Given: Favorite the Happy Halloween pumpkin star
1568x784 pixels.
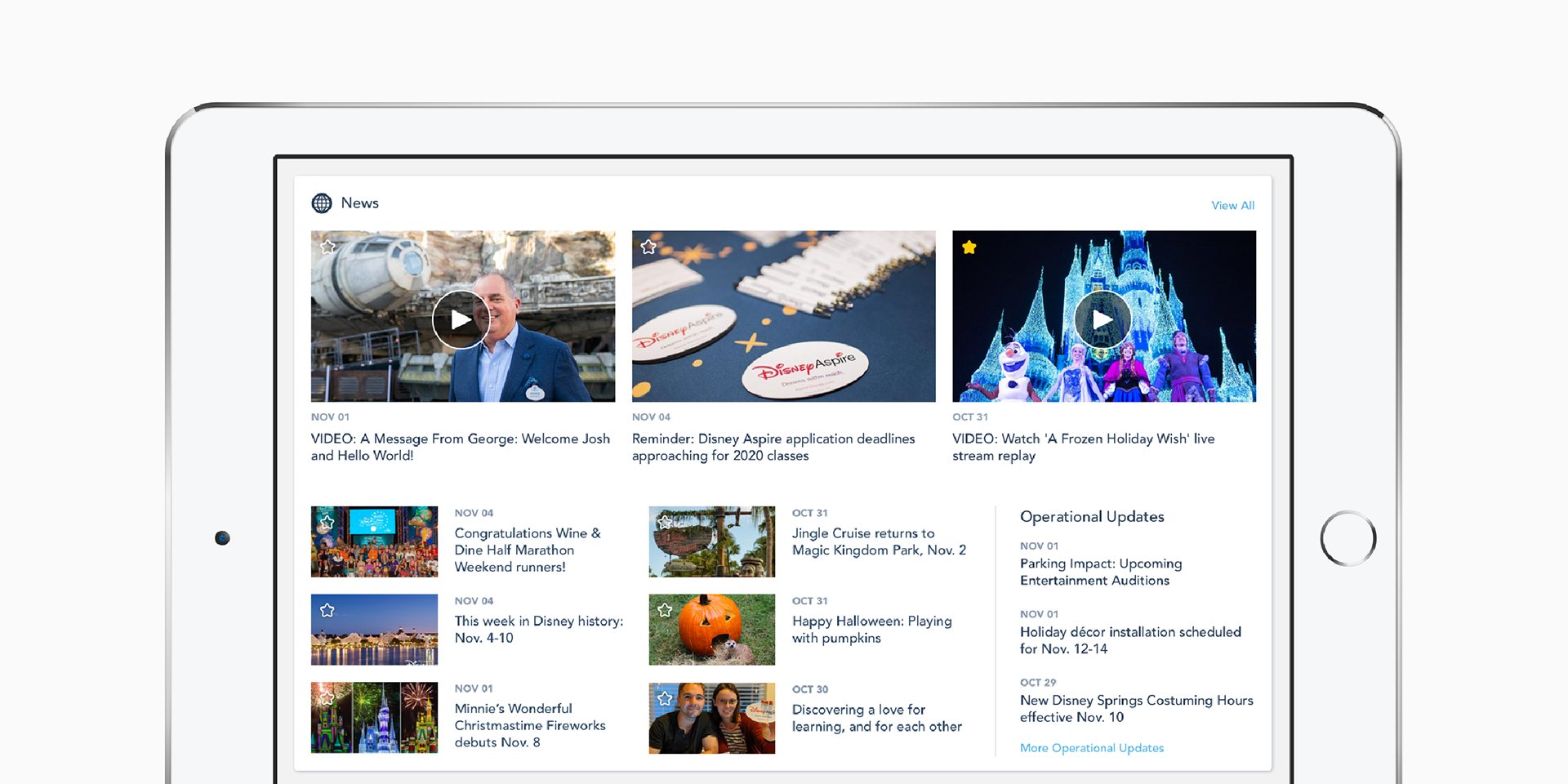Looking at the screenshot, I should [x=665, y=610].
